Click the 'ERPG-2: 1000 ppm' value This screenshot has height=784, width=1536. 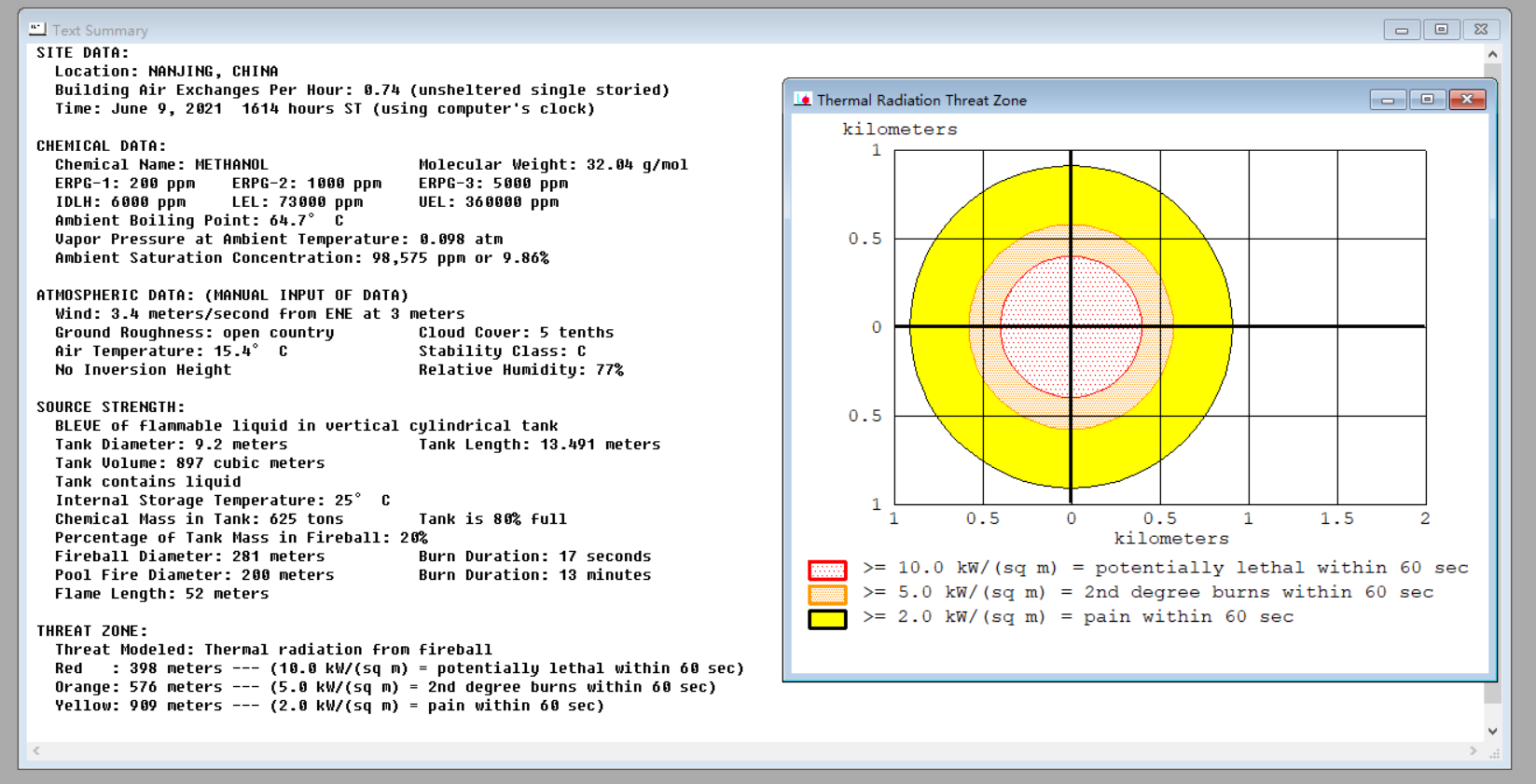pyautogui.click(x=307, y=184)
